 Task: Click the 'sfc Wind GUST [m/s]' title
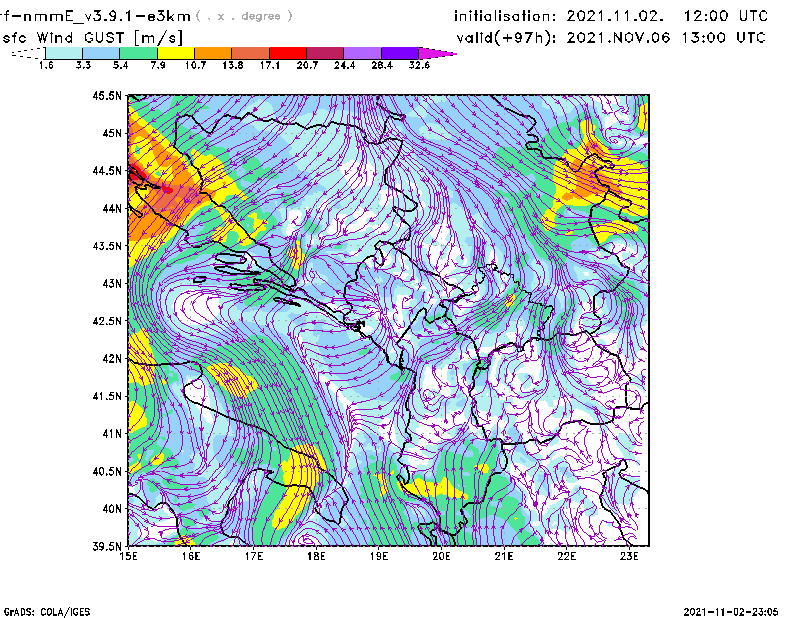(x=92, y=38)
